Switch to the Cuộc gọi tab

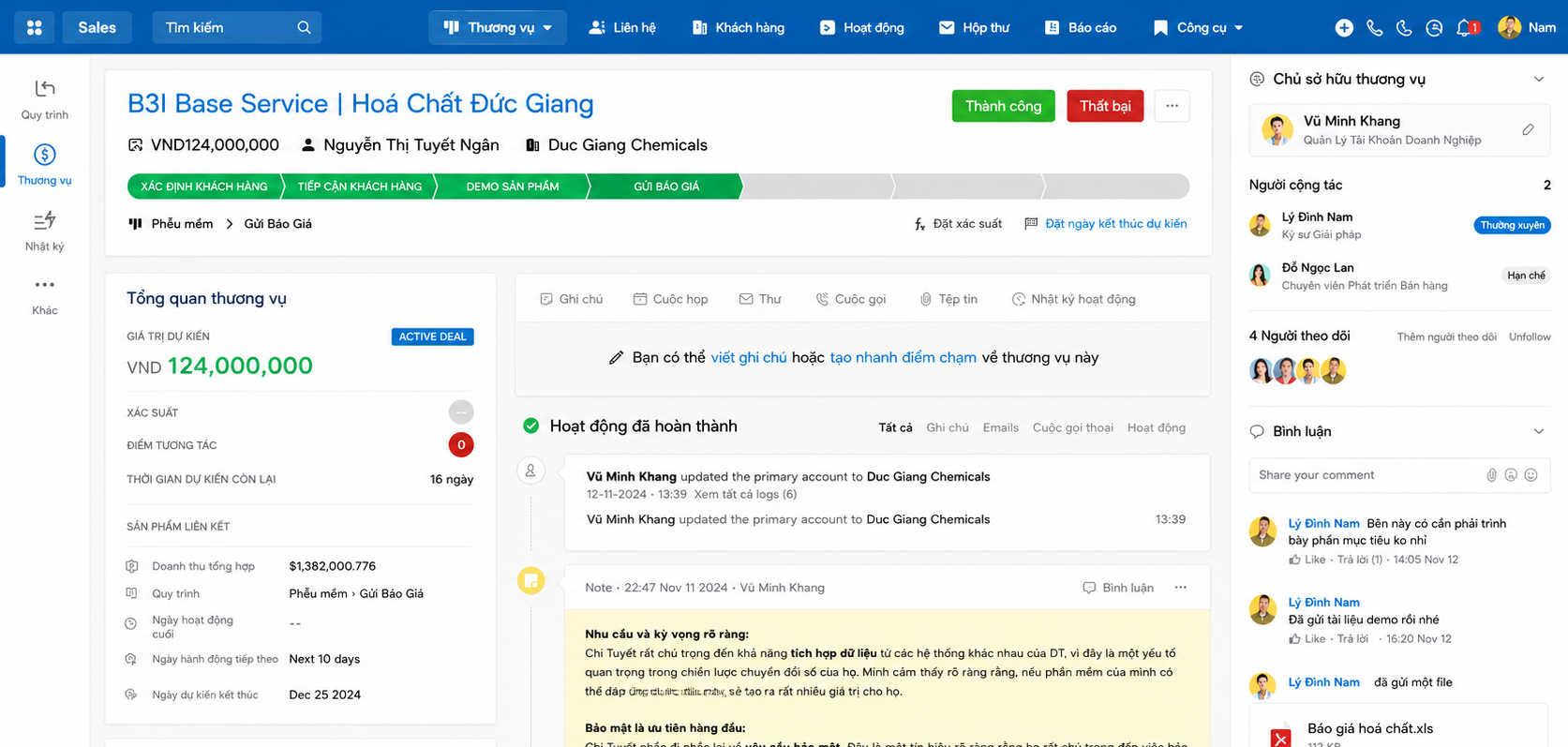pyautogui.click(x=851, y=299)
